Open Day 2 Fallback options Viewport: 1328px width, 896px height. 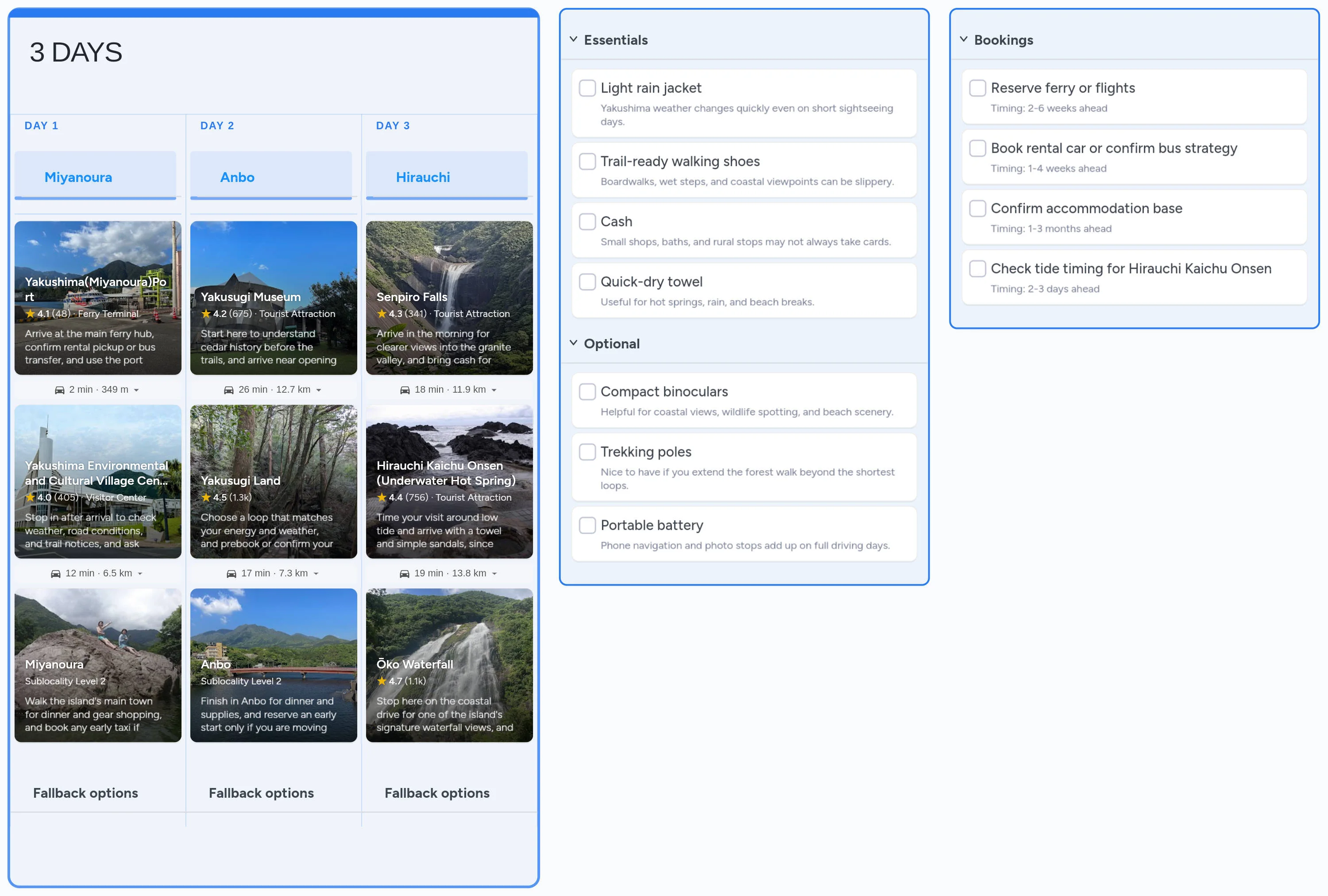coord(261,792)
